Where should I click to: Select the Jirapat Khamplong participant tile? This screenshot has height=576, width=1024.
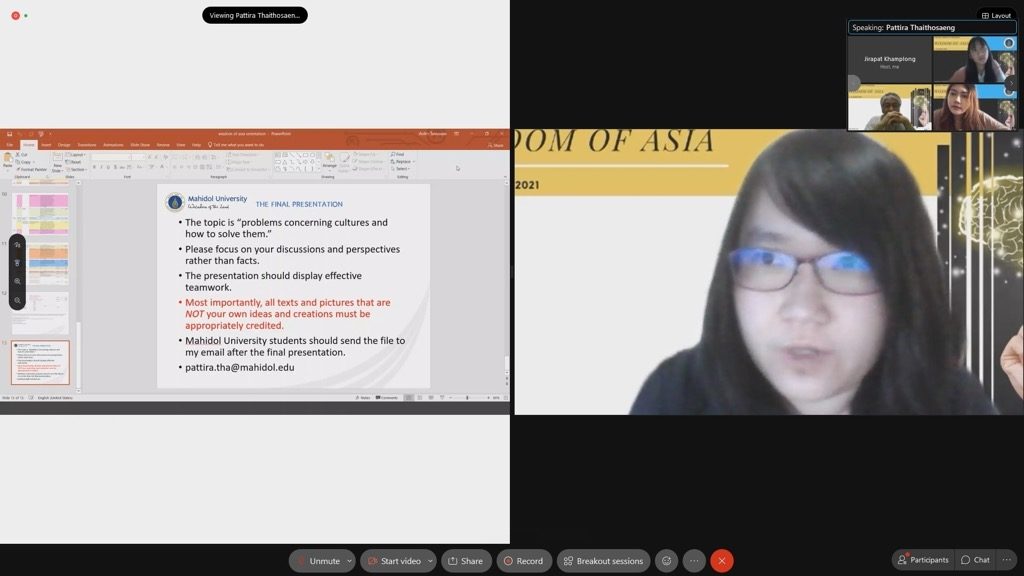[x=889, y=60]
